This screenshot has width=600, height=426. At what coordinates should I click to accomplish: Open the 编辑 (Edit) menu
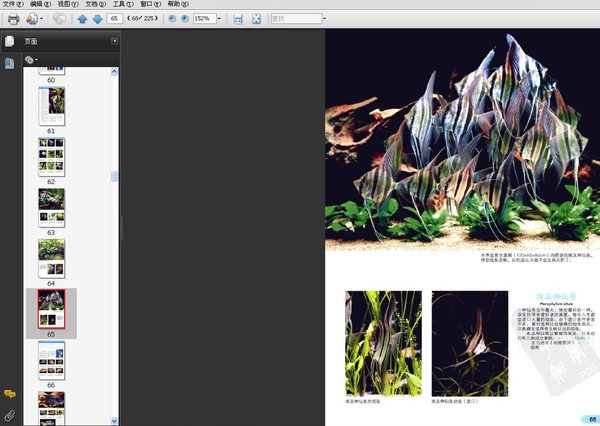click(x=40, y=4)
